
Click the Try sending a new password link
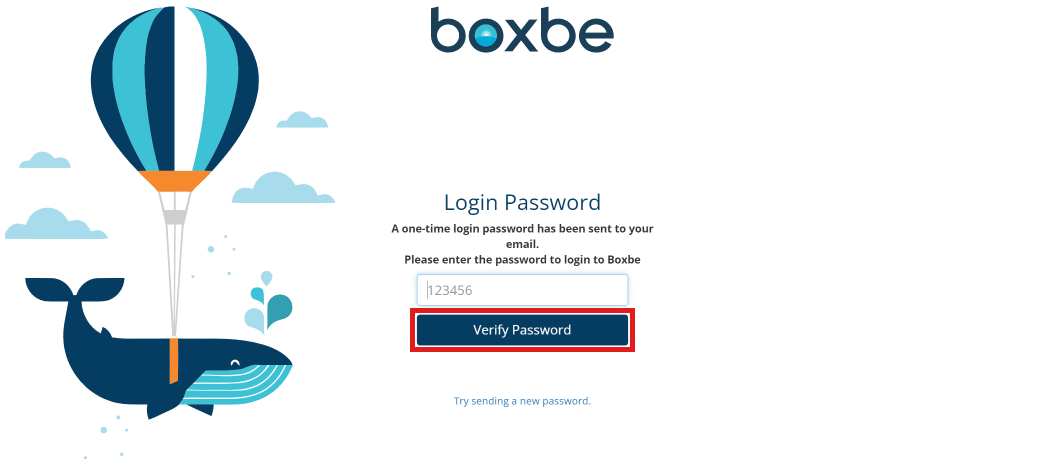point(522,401)
